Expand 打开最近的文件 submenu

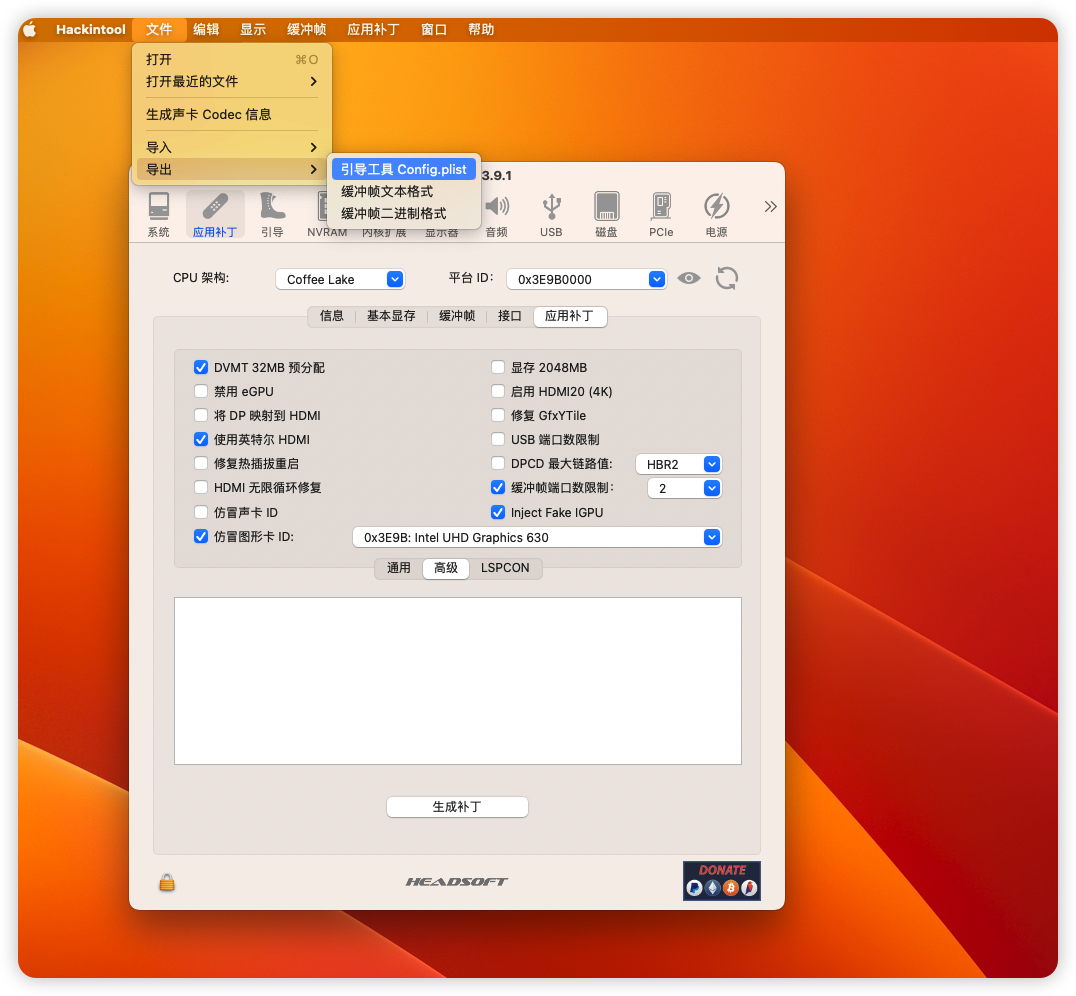231,82
